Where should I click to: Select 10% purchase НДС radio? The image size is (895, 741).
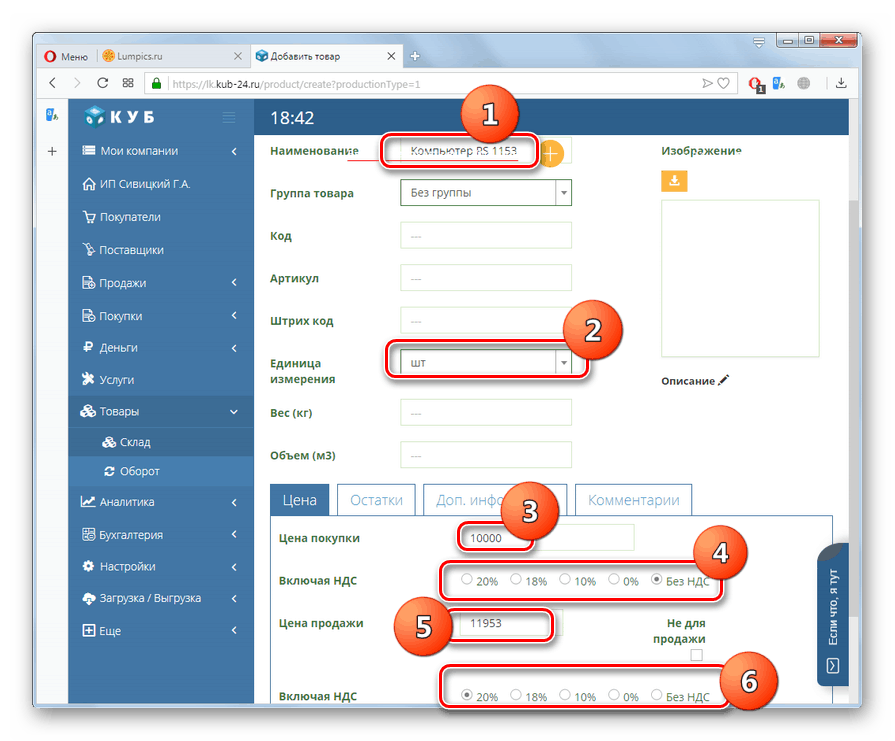pyautogui.click(x=565, y=579)
